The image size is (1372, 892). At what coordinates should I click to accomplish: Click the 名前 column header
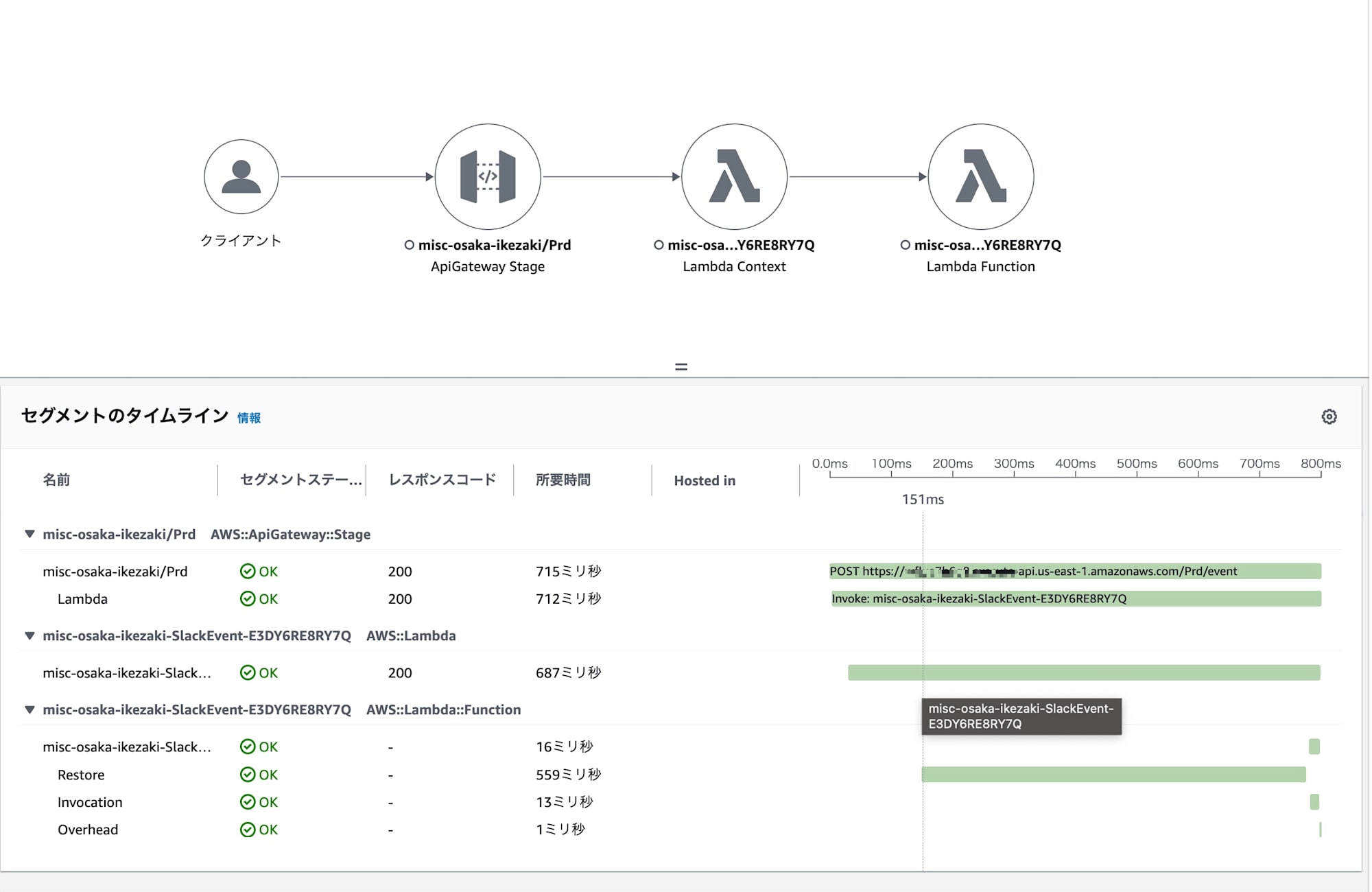click(x=56, y=480)
